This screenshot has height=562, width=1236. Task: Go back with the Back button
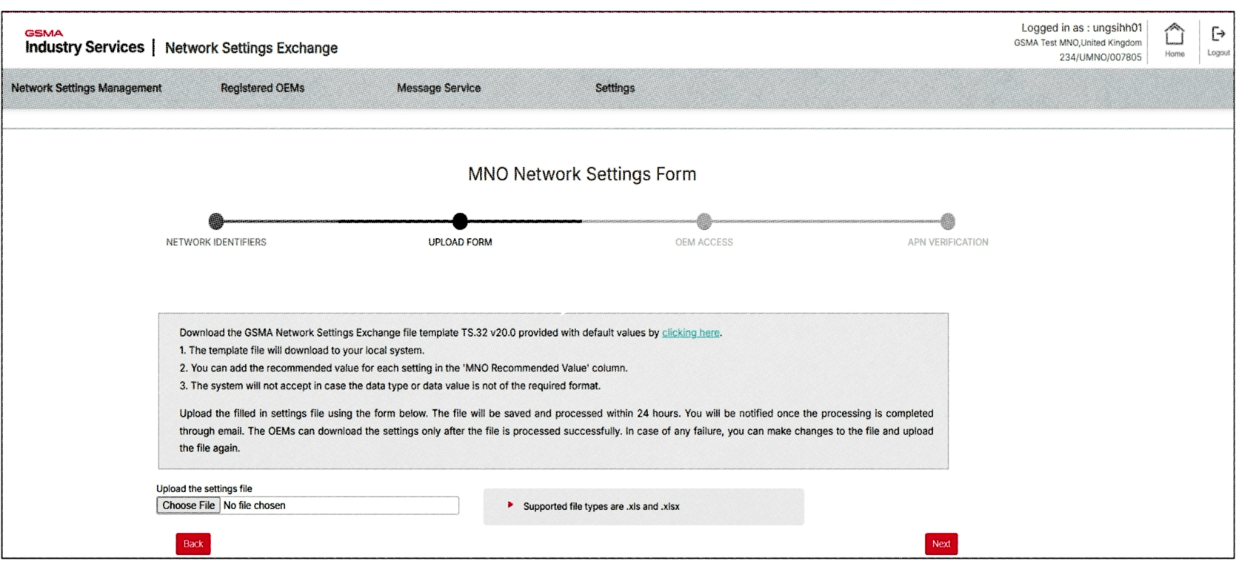pos(193,543)
